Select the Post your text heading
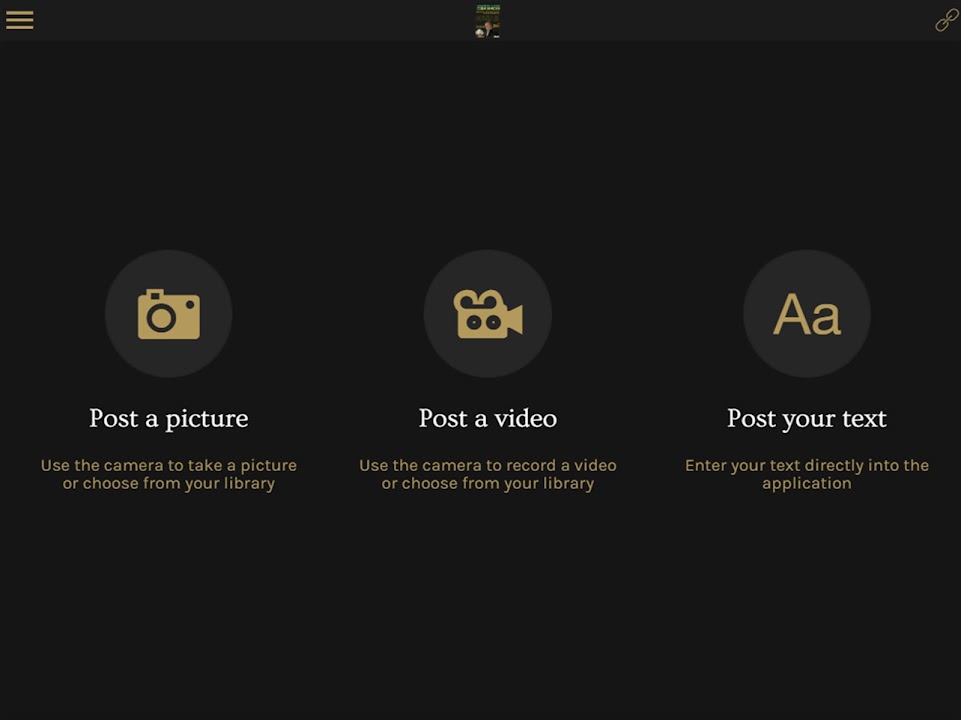The height and width of the screenshot is (720, 961). pyautogui.click(x=807, y=418)
